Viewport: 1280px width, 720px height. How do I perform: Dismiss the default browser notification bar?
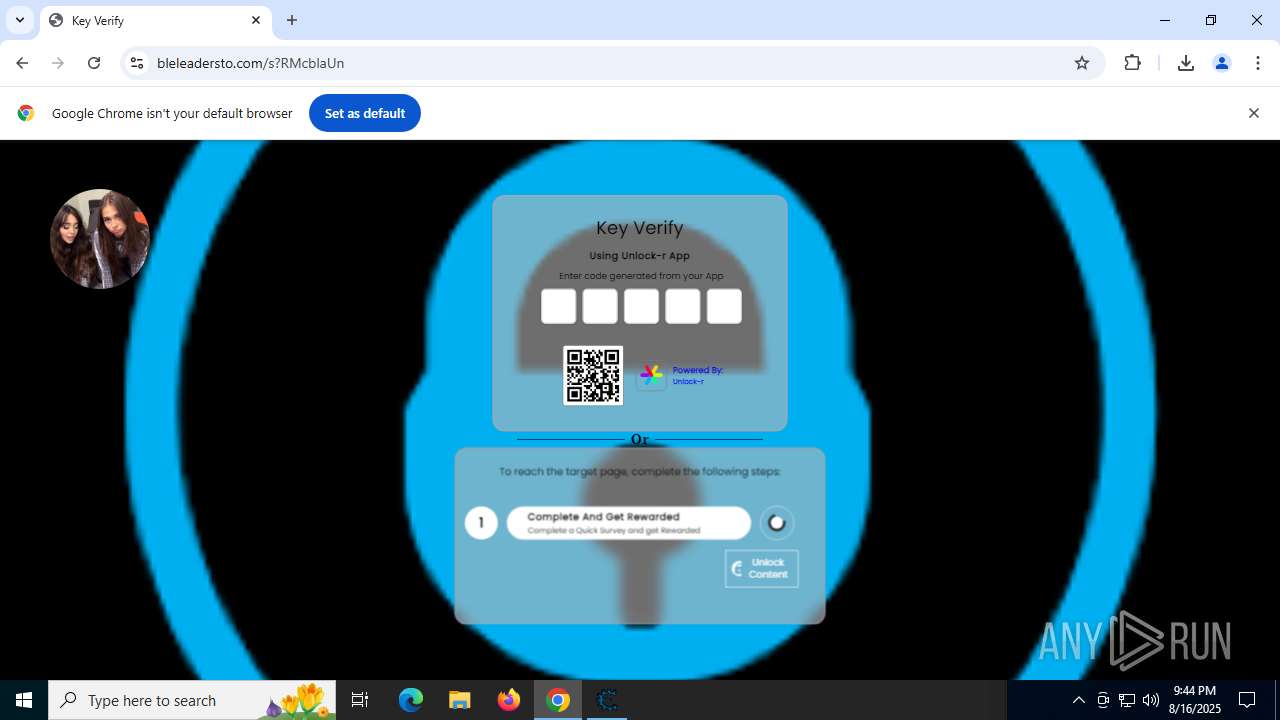coord(1254,113)
